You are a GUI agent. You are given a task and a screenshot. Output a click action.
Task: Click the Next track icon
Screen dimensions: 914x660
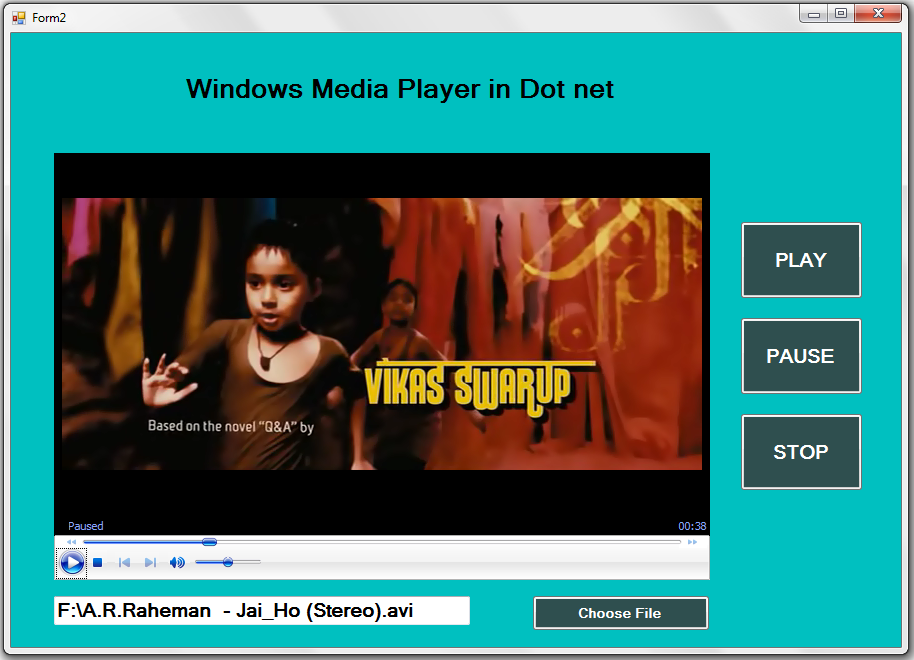point(149,562)
